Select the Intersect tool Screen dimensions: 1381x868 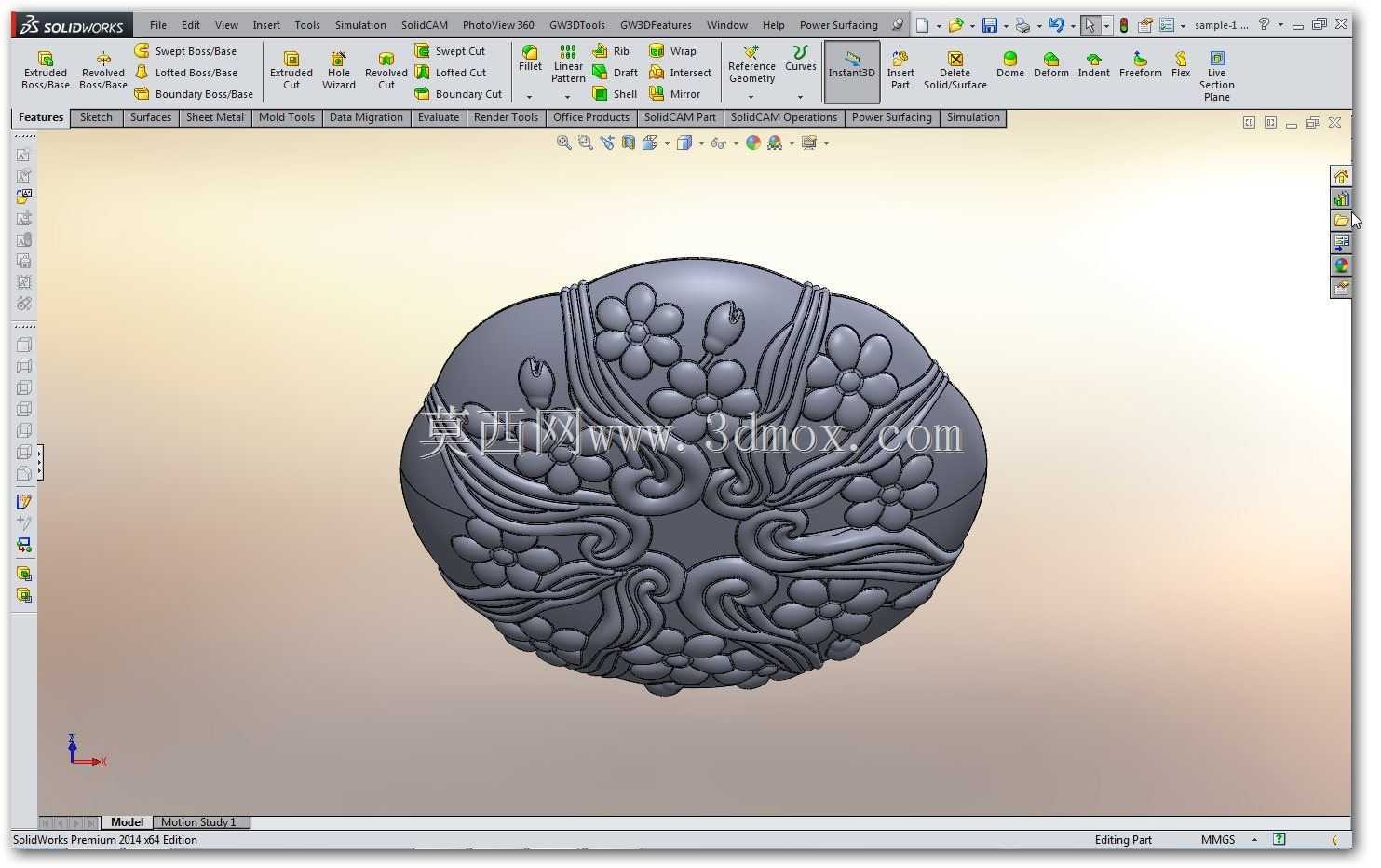[681, 72]
